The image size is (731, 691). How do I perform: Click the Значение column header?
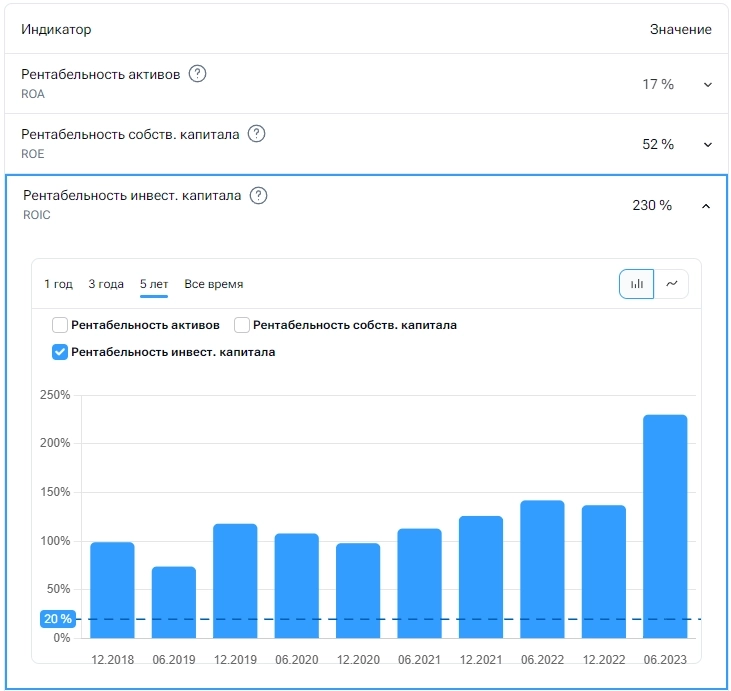click(x=680, y=30)
